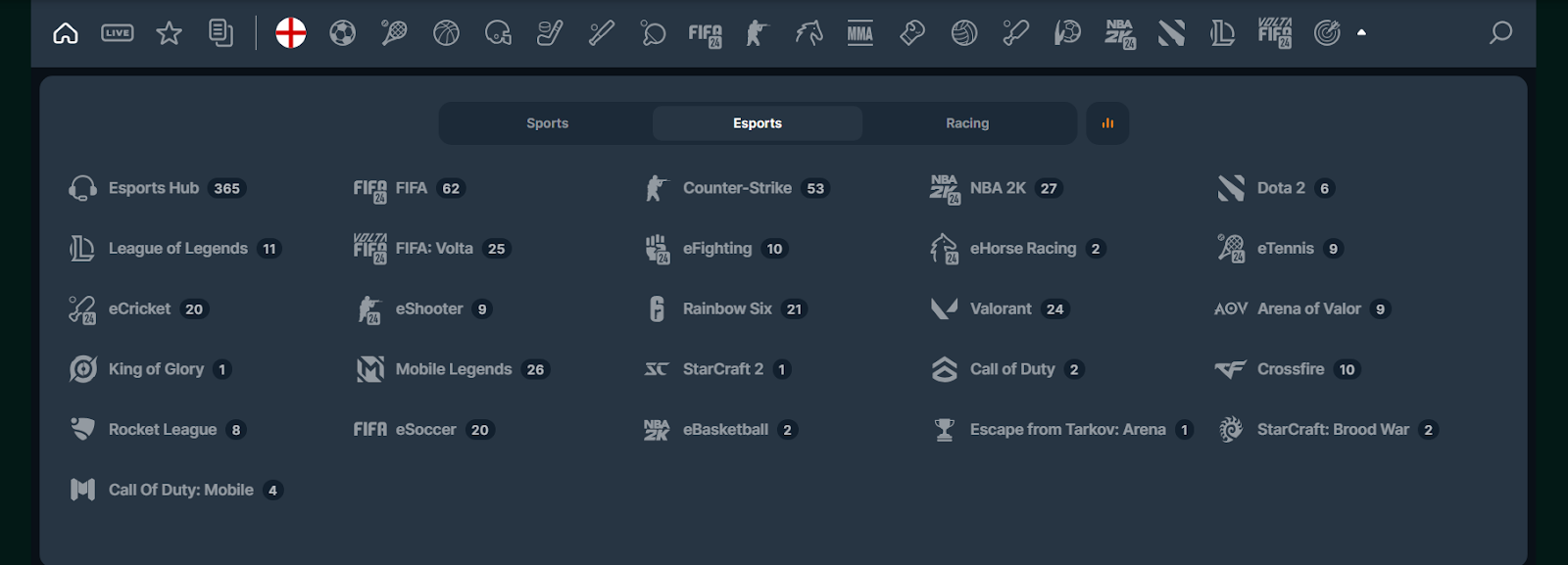Open FIFA category with 62 events
The image size is (1568, 565).
click(x=409, y=188)
